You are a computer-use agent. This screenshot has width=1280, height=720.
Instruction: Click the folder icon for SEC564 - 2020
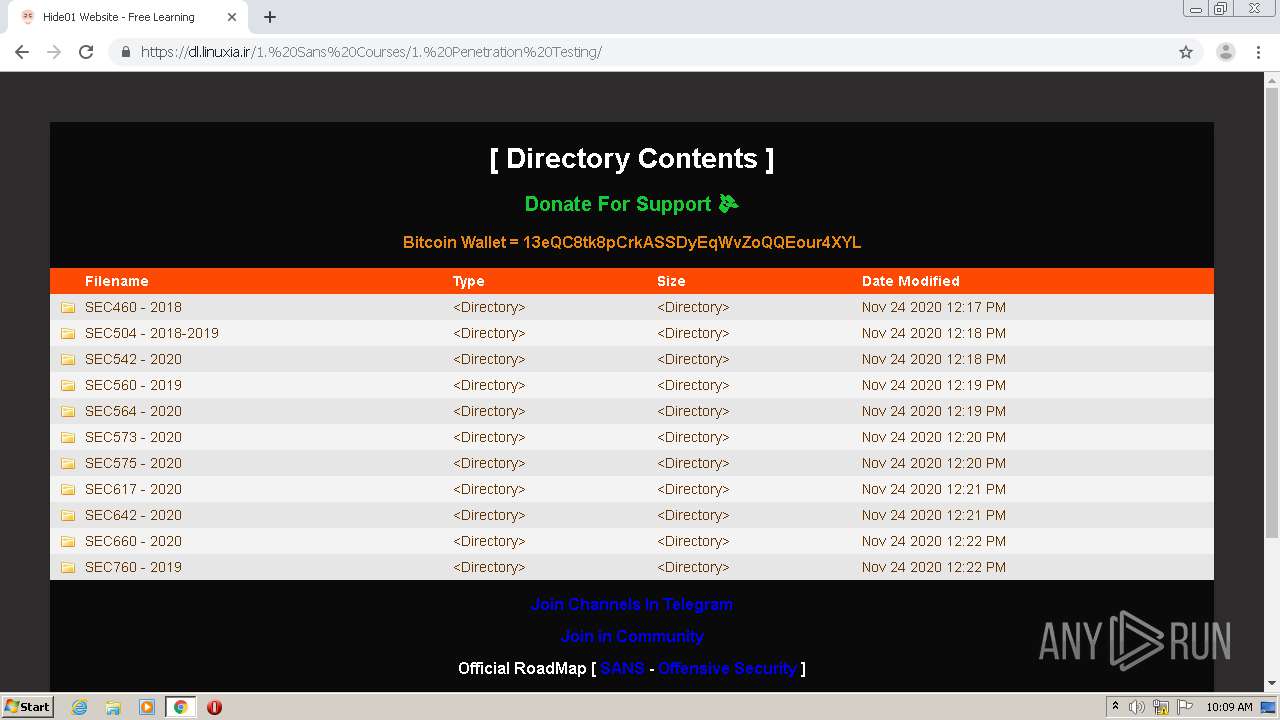(x=68, y=411)
